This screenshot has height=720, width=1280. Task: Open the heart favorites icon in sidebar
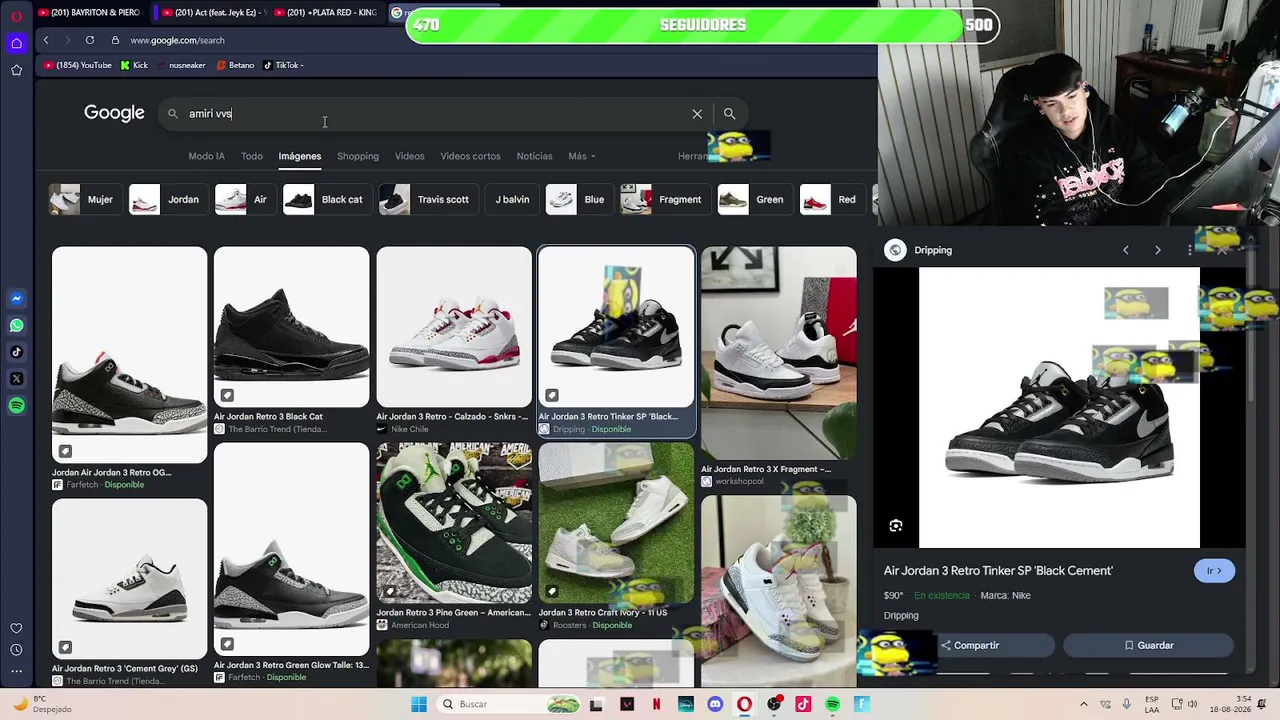[x=16, y=628]
